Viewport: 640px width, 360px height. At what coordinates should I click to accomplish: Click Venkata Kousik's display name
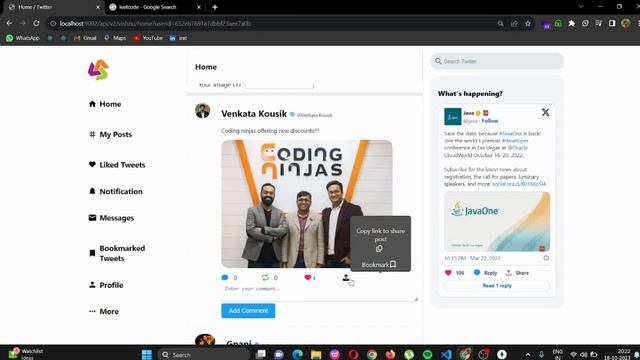(x=254, y=114)
